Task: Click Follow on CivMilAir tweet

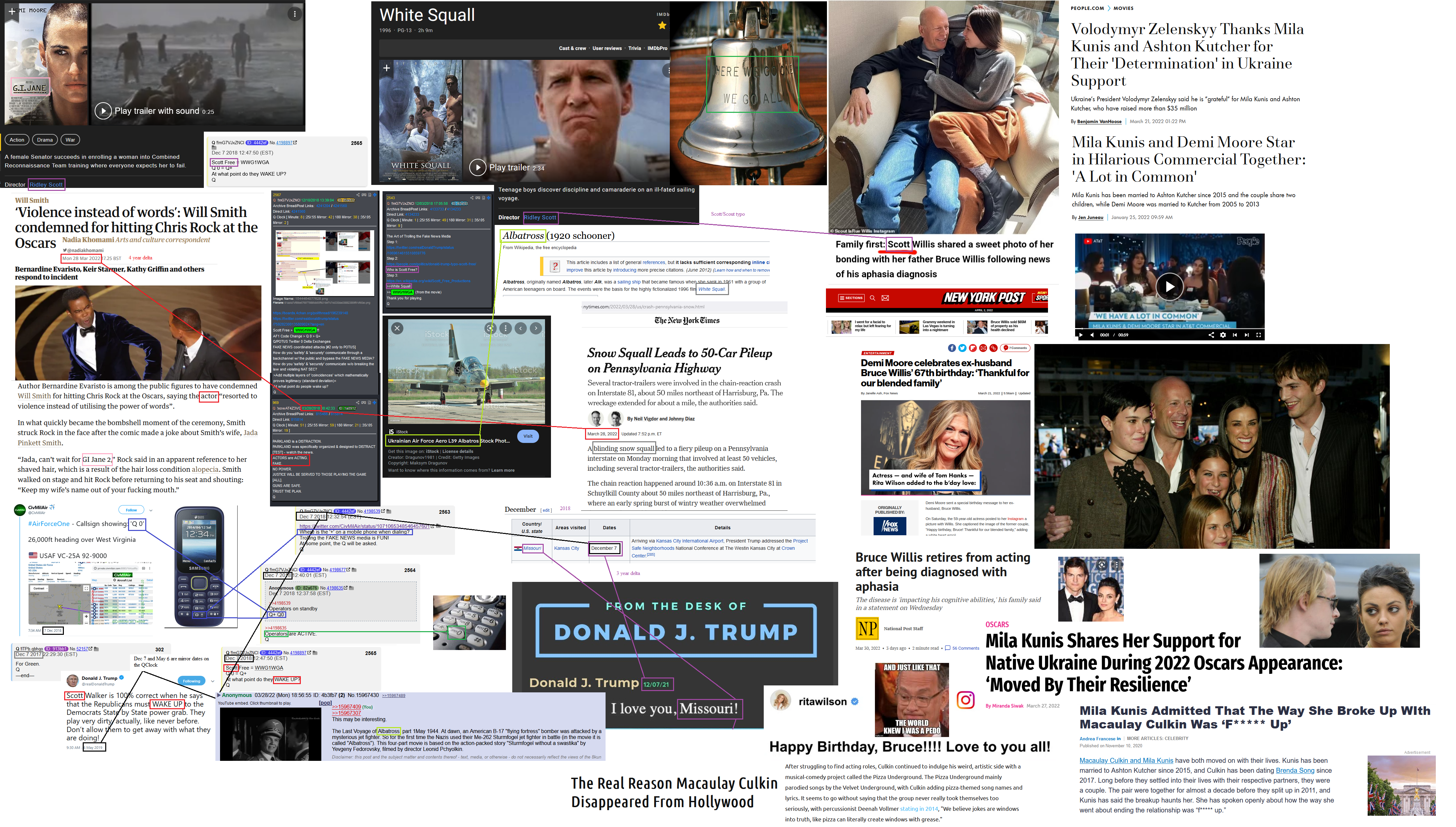Action: point(131,510)
